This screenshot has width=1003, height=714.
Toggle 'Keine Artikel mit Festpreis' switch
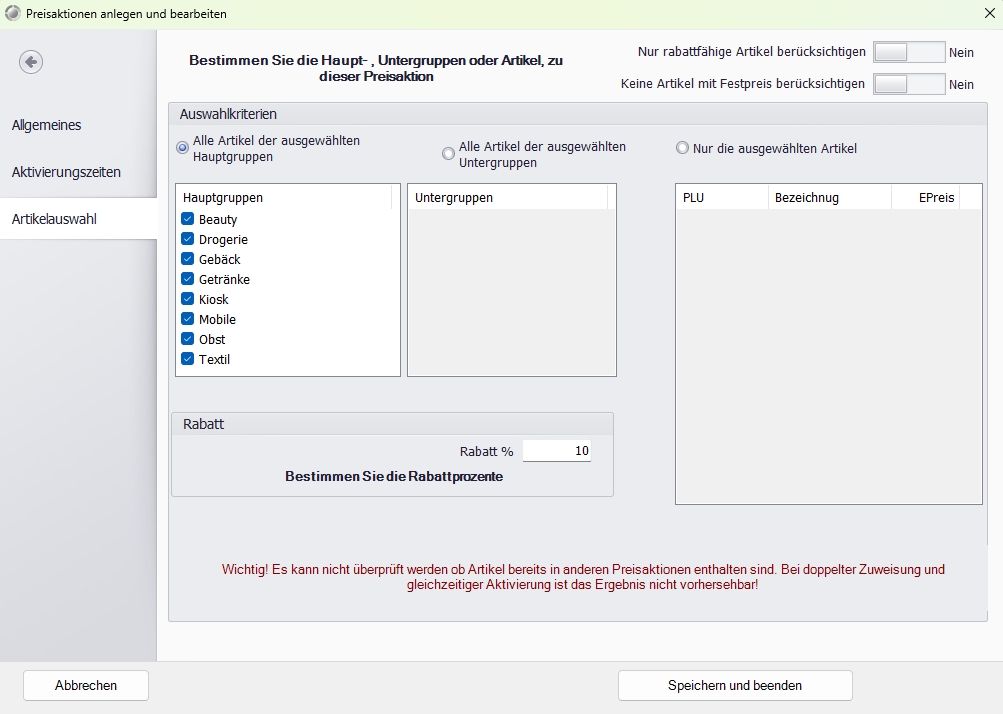(908, 84)
